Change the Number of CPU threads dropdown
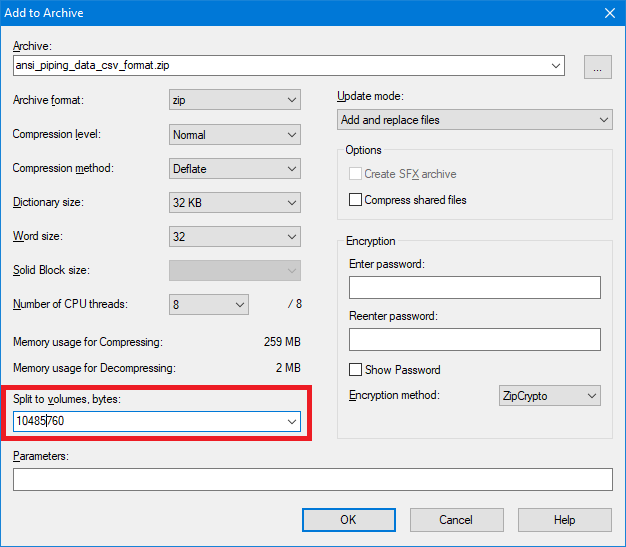 (209, 304)
